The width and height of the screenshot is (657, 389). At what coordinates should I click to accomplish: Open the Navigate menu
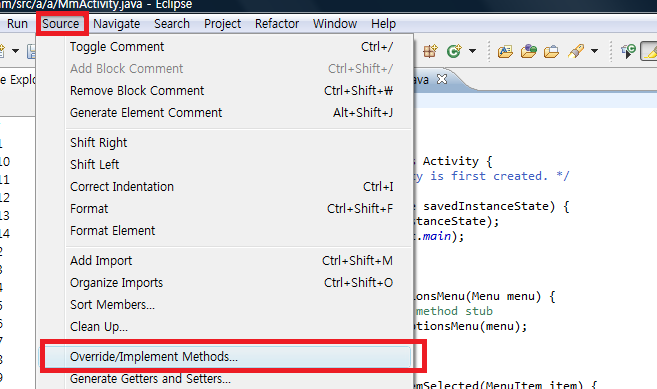116,24
